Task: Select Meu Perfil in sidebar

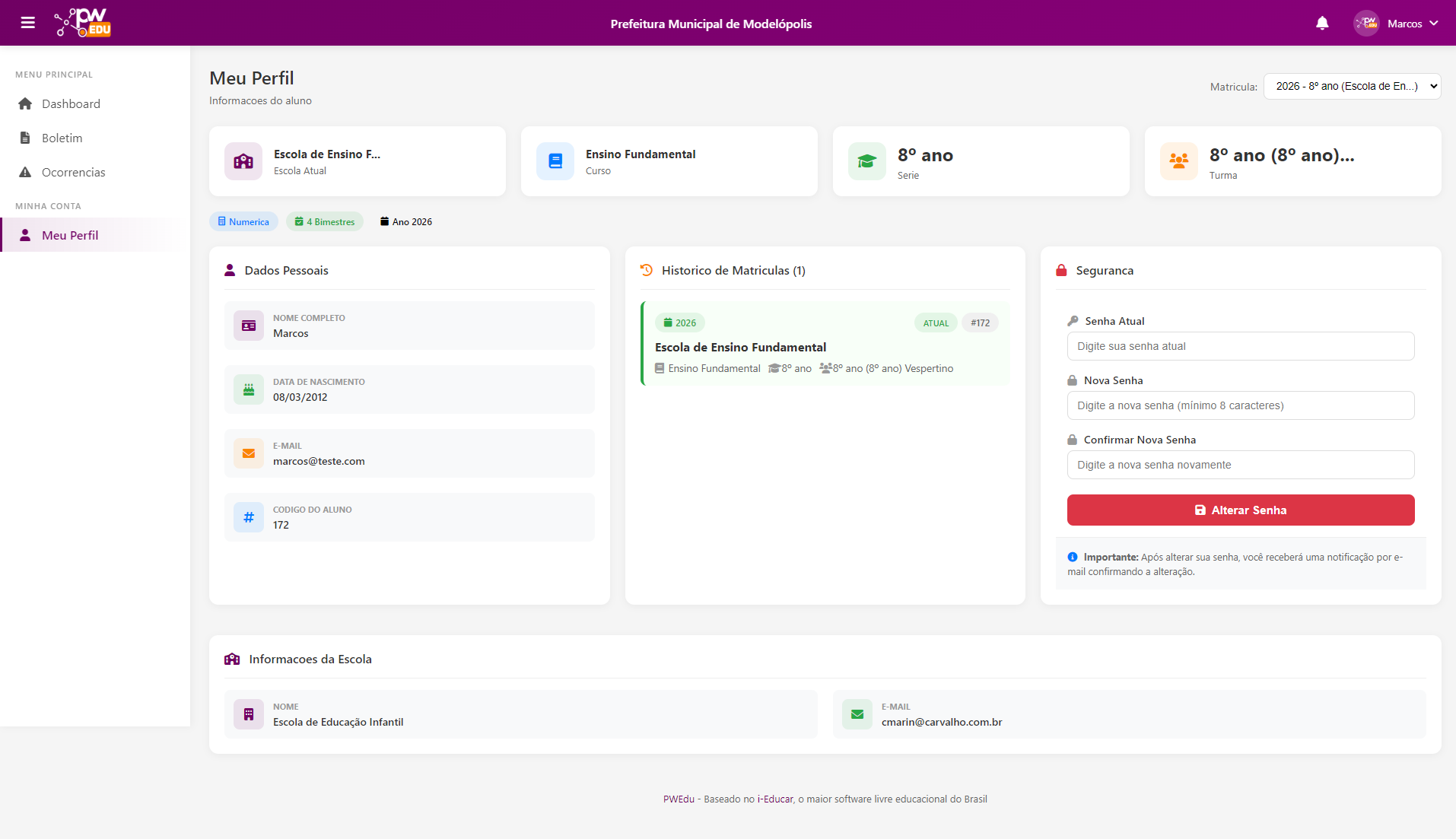Action: click(69, 236)
